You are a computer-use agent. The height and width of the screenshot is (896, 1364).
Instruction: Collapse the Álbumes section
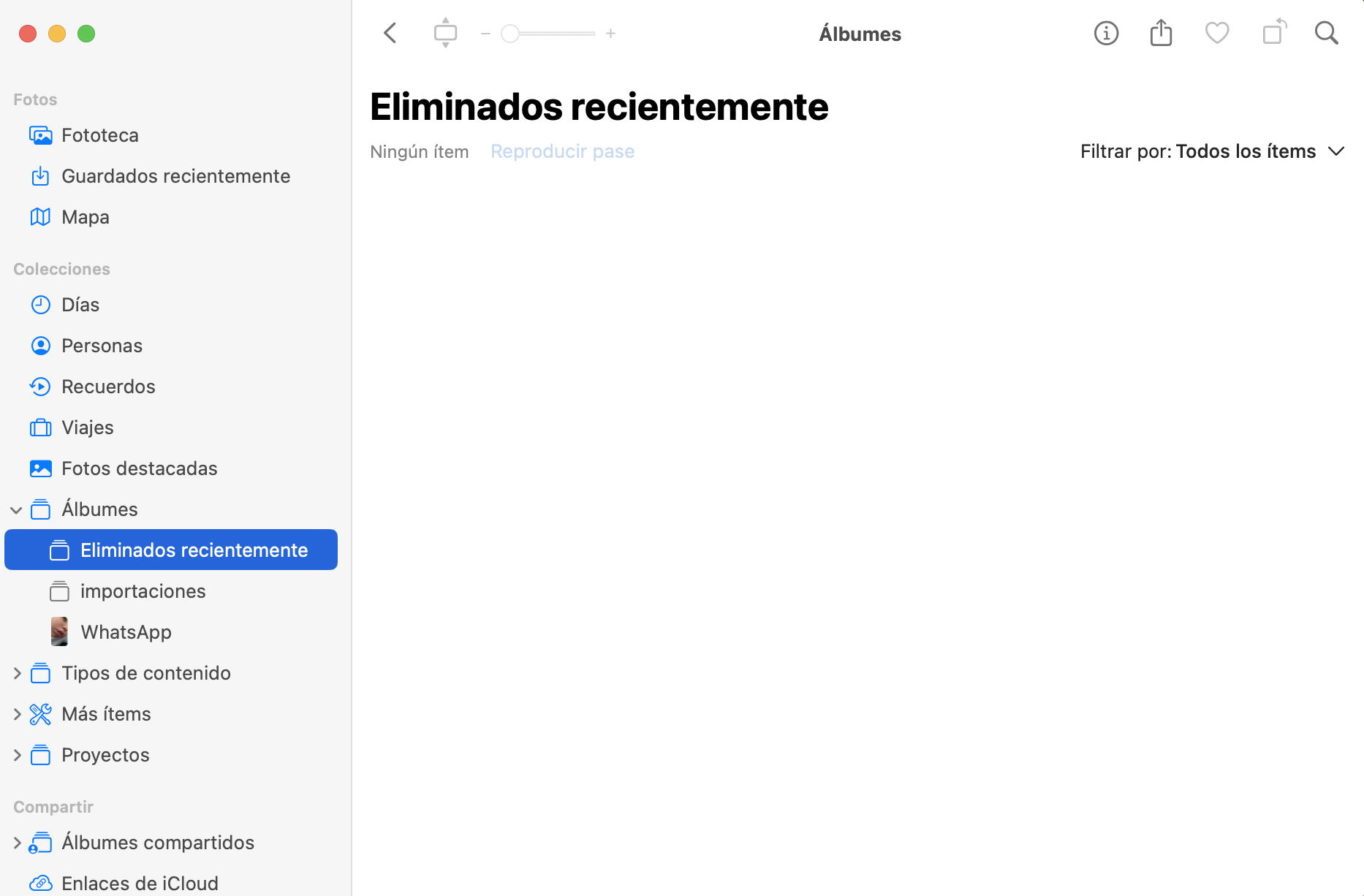coord(16,509)
